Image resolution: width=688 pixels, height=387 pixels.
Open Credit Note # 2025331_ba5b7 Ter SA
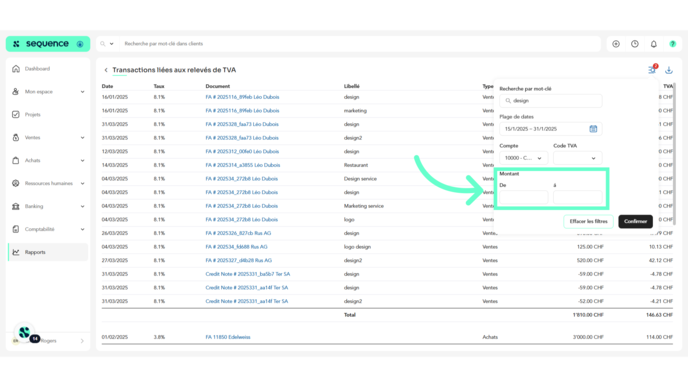(247, 274)
